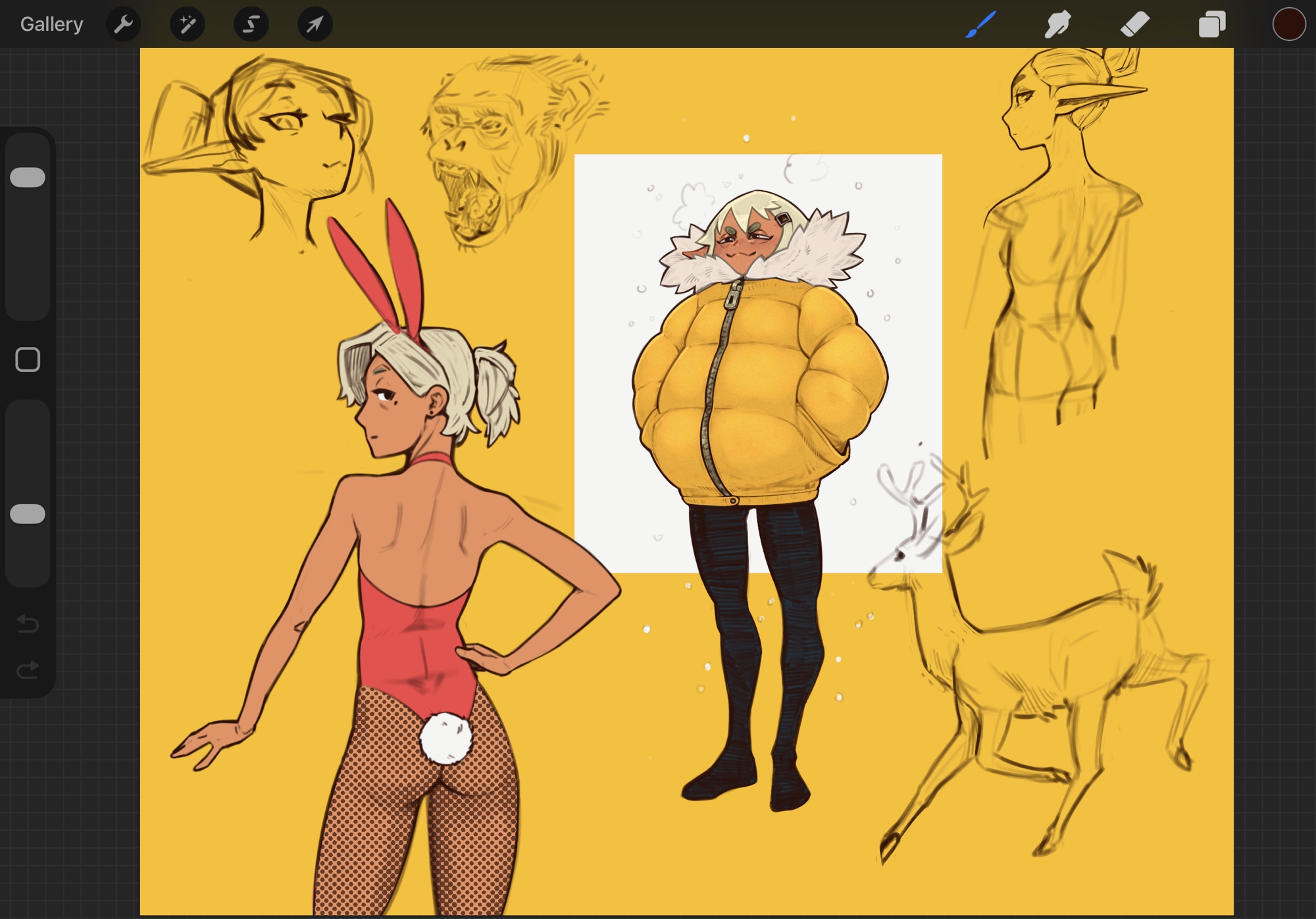This screenshot has width=1316, height=919.
Task: Open the Adjustments magic wand menu
Action: (188, 24)
